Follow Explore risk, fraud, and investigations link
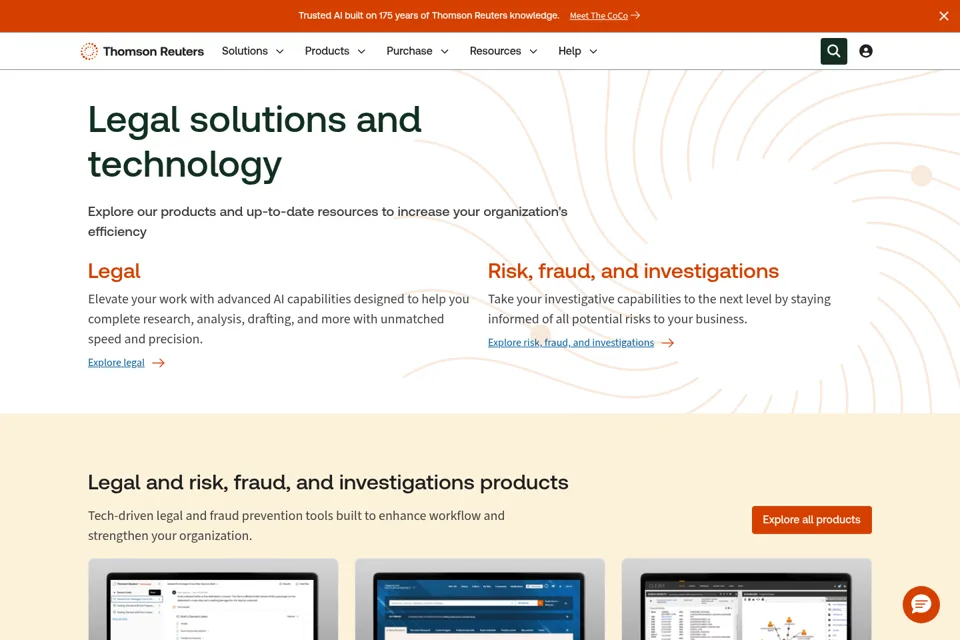Viewport: 960px width, 640px height. tap(571, 342)
